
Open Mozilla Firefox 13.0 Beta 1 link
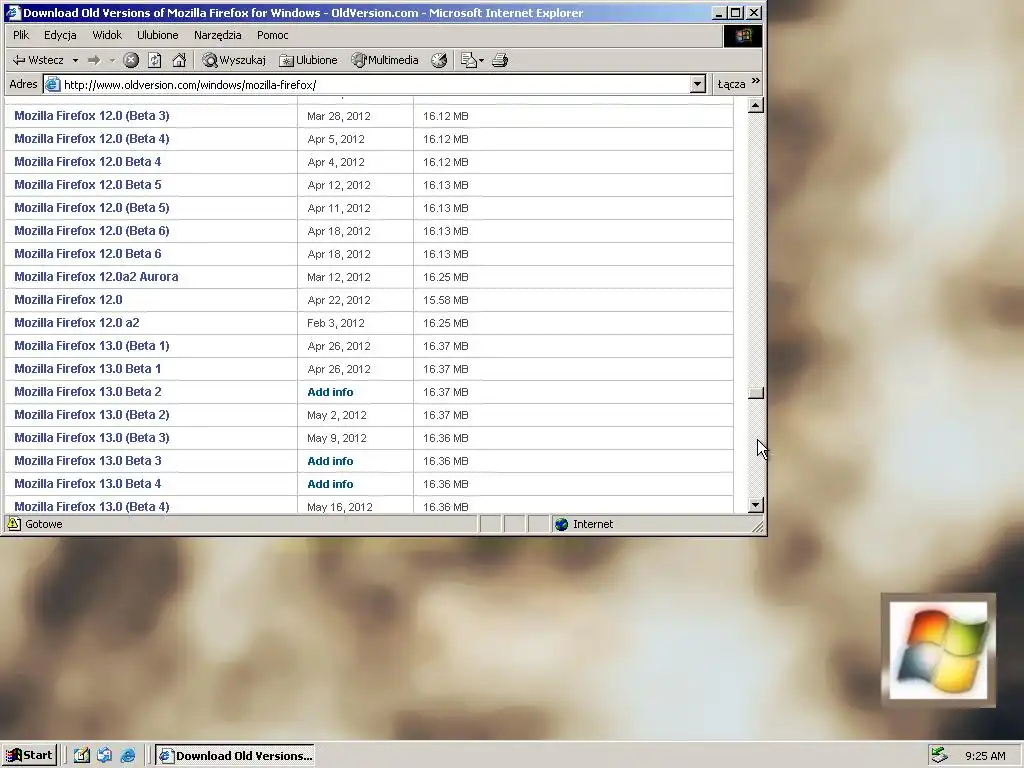(x=88, y=368)
